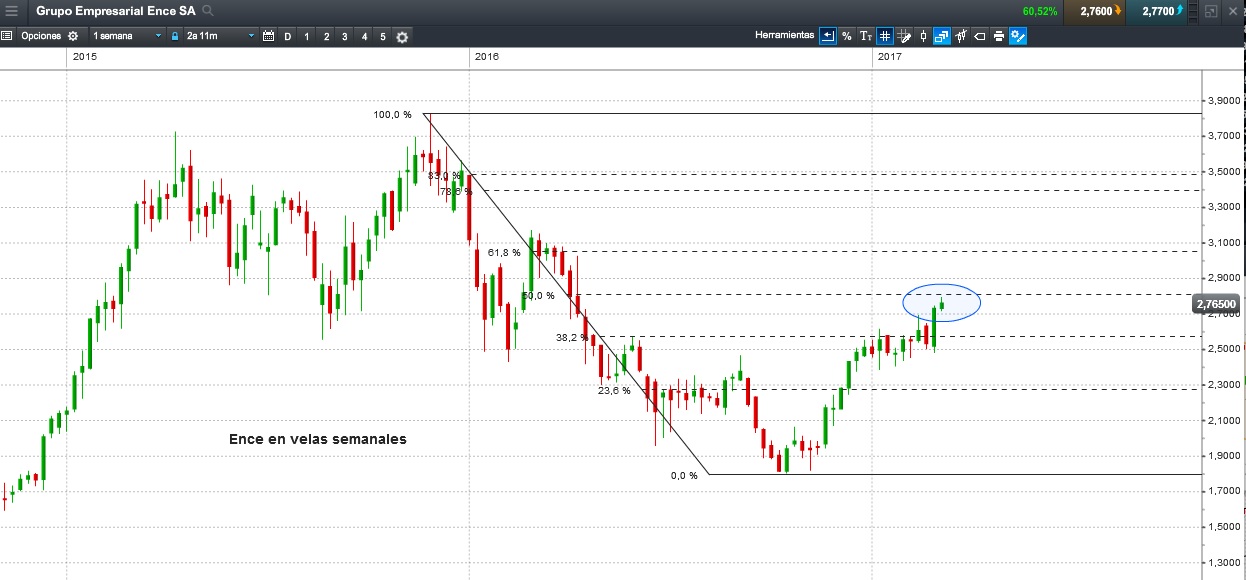Print the chart with the printer icon
Screen dimensions: 1246x580
click(x=999, y=36)
